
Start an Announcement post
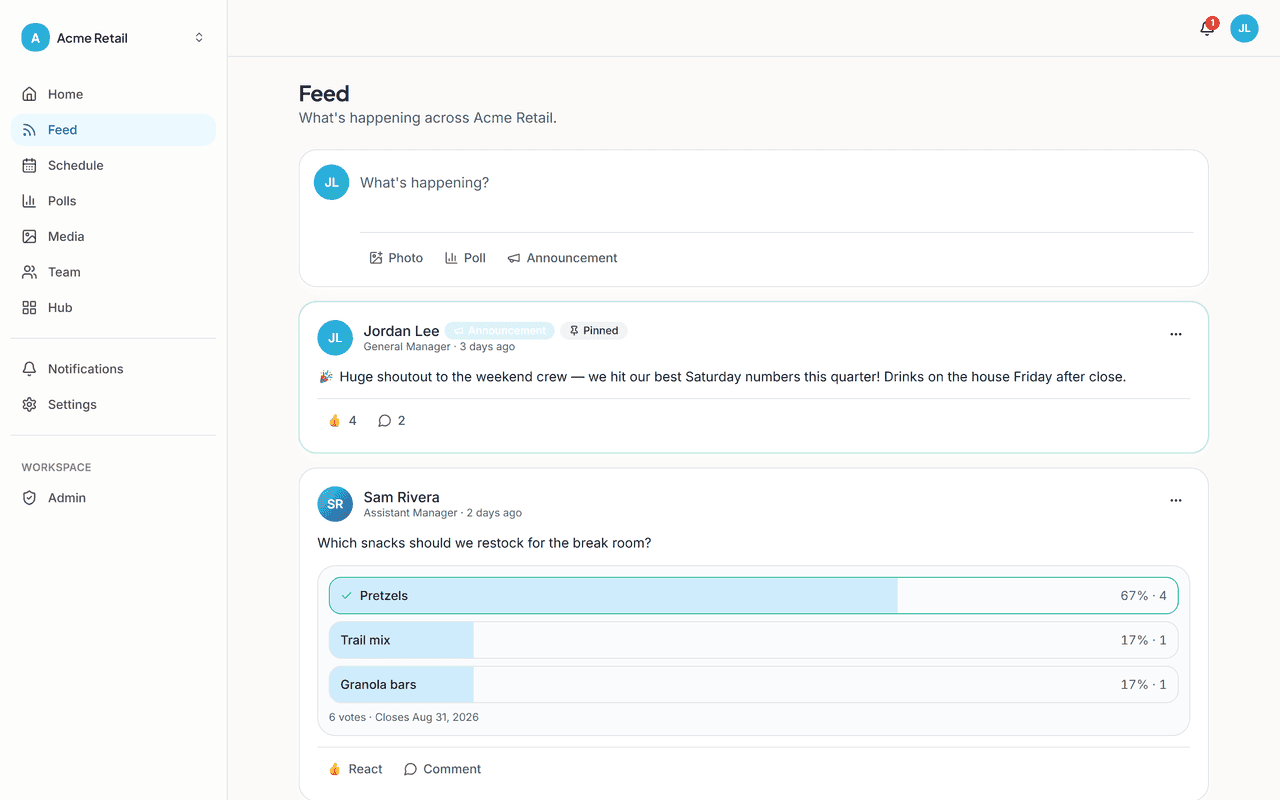562,258
